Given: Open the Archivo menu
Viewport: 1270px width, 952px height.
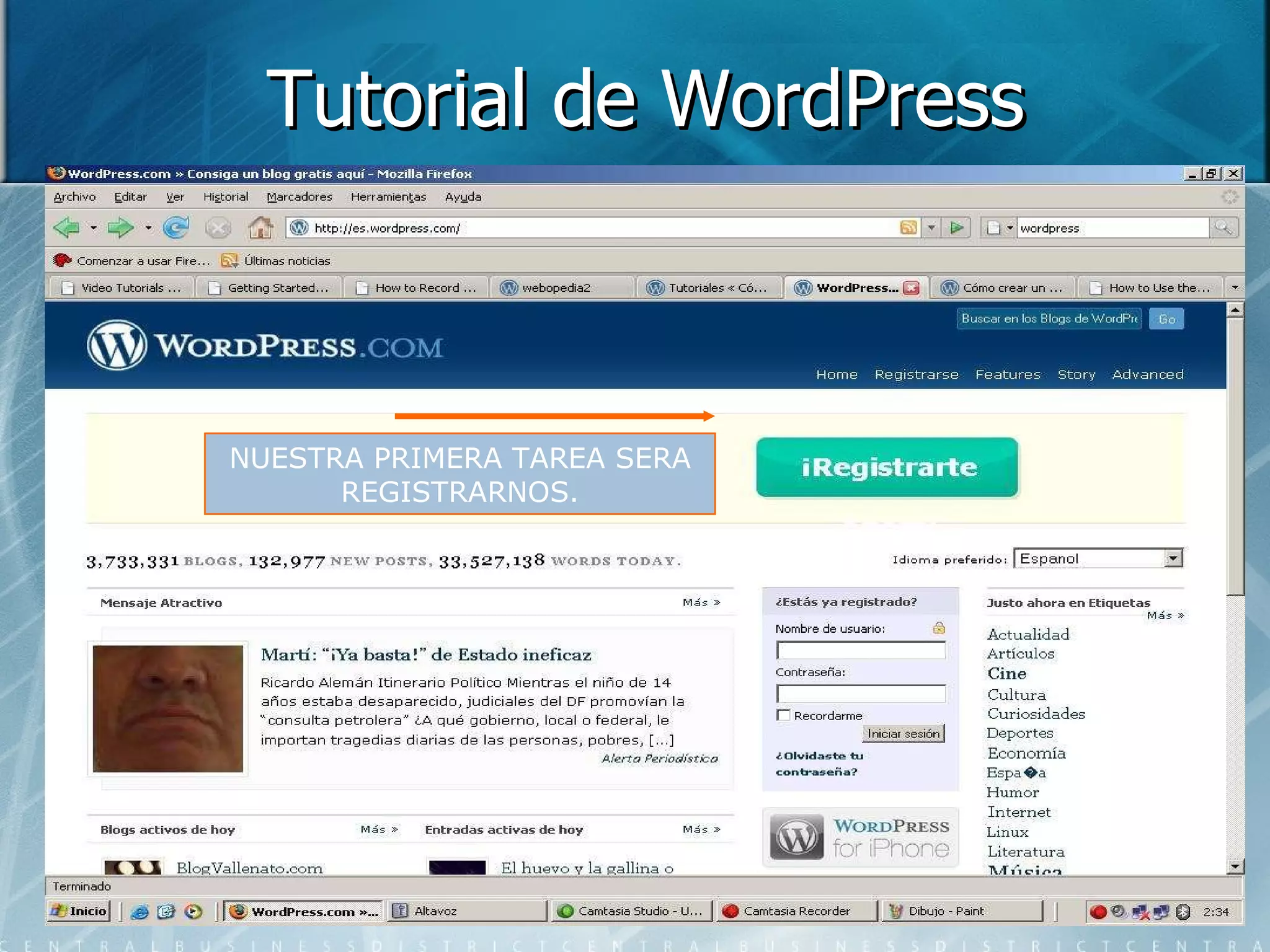Looking at the screenshot, I should [x=74, y=197].
